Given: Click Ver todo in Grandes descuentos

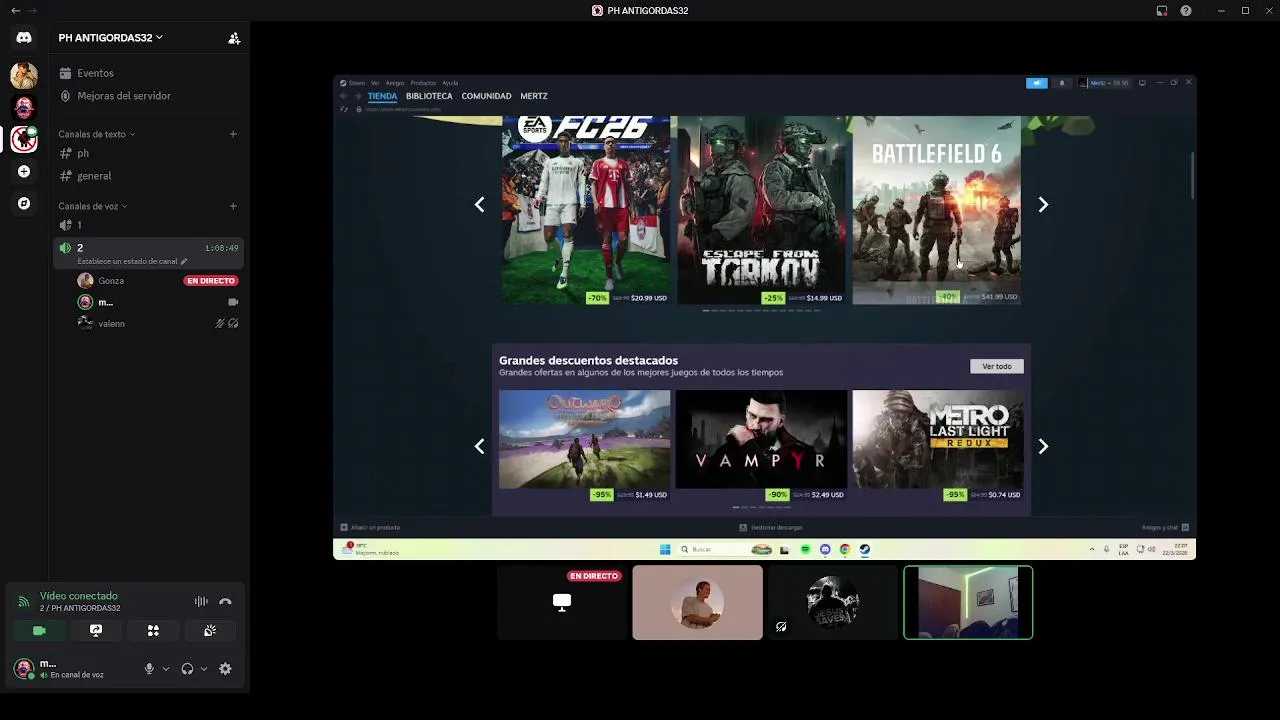Looking at the screenshot, I should click(997, 366).
